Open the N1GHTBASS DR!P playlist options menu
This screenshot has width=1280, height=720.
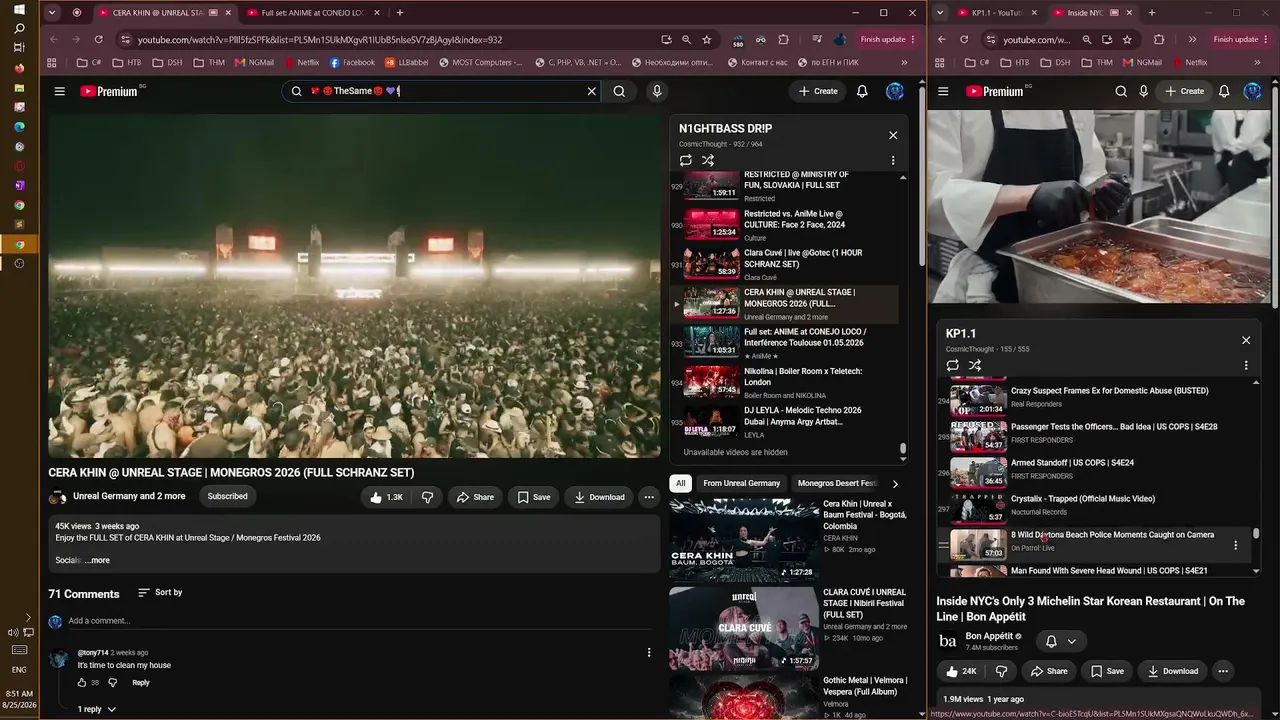click(893, 160)
